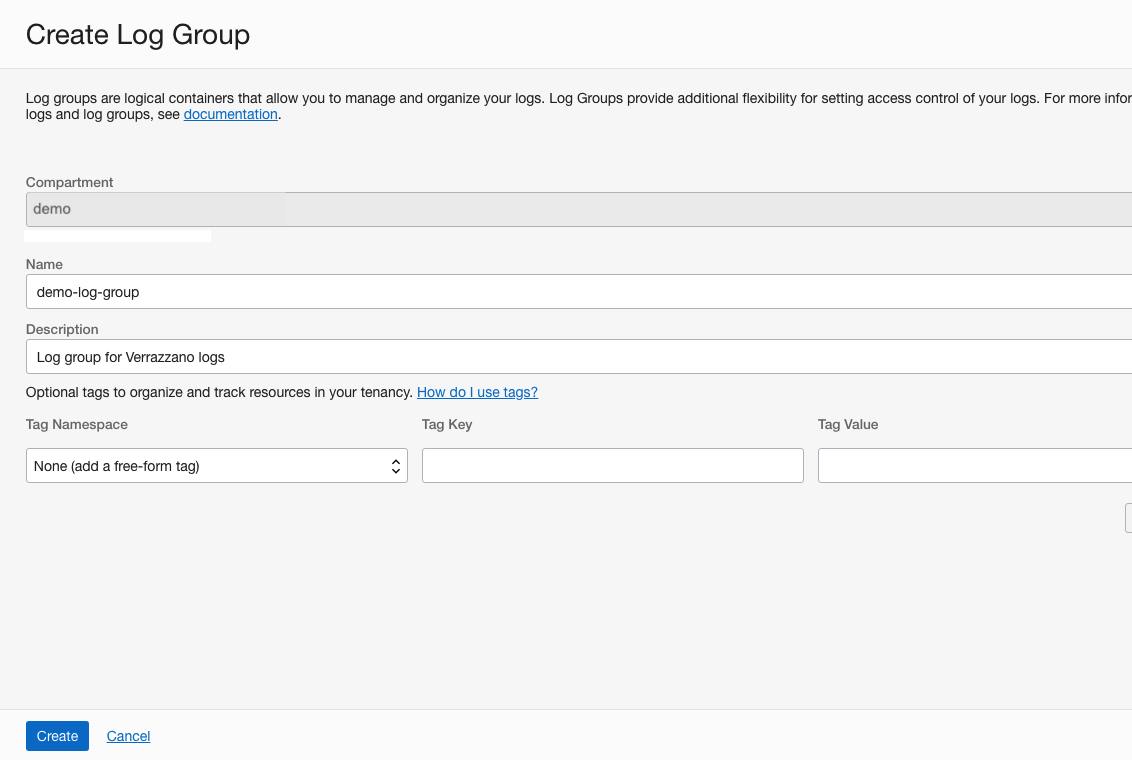Open the documentation link
This screenshot has height=760, width=1132.
coord(230,114)
